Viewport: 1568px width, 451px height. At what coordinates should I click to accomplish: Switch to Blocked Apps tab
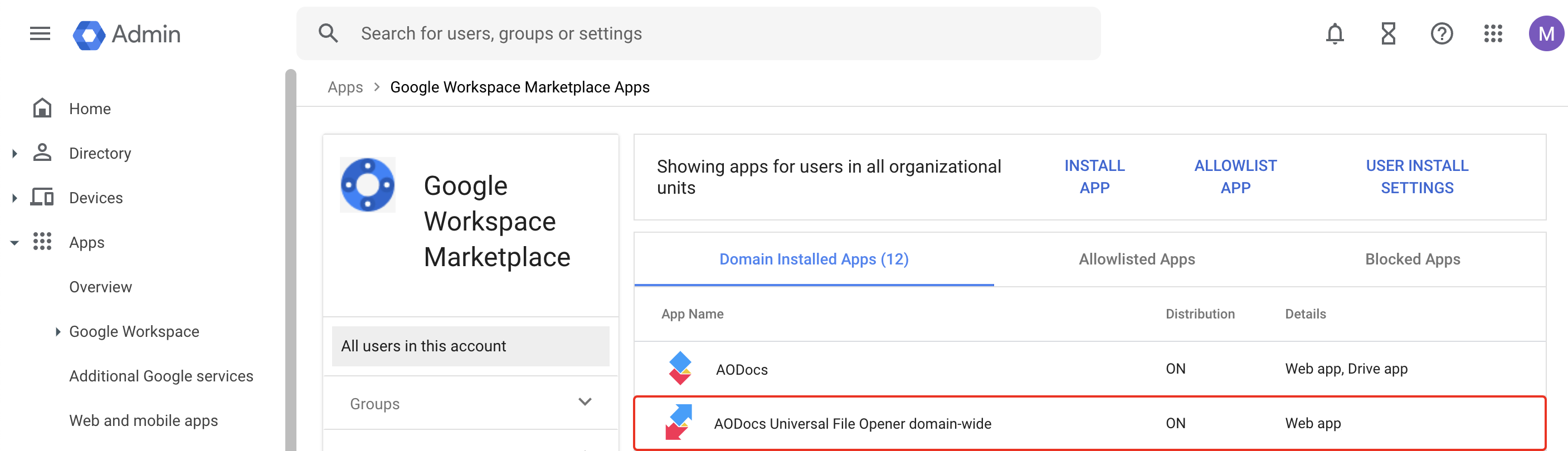point(1412,259)
